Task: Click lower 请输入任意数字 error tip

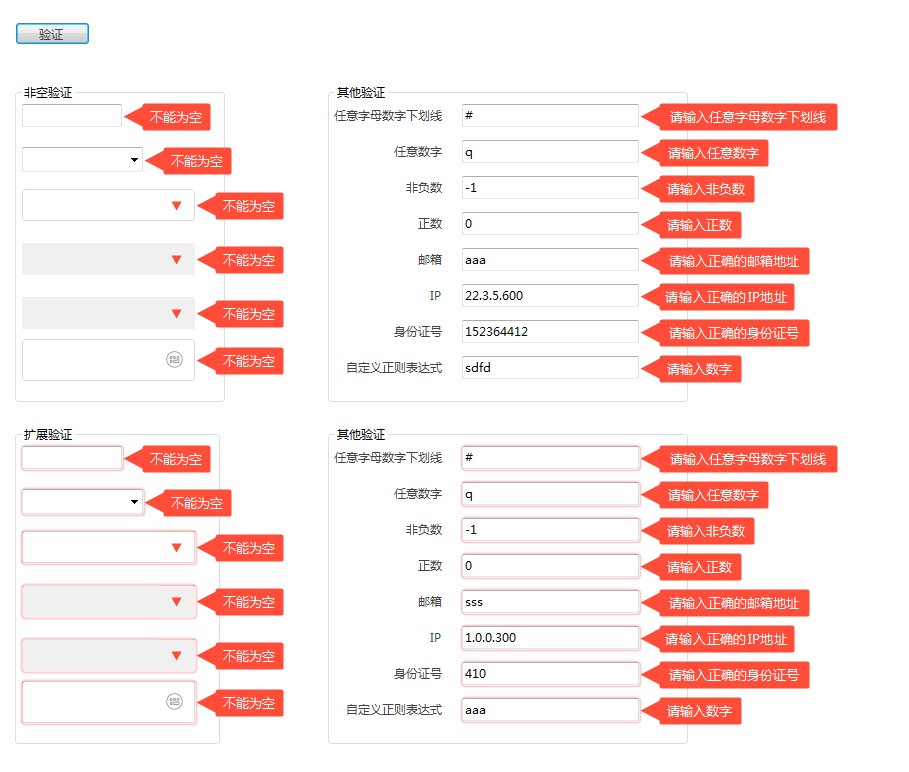Action: pos(706,495)
